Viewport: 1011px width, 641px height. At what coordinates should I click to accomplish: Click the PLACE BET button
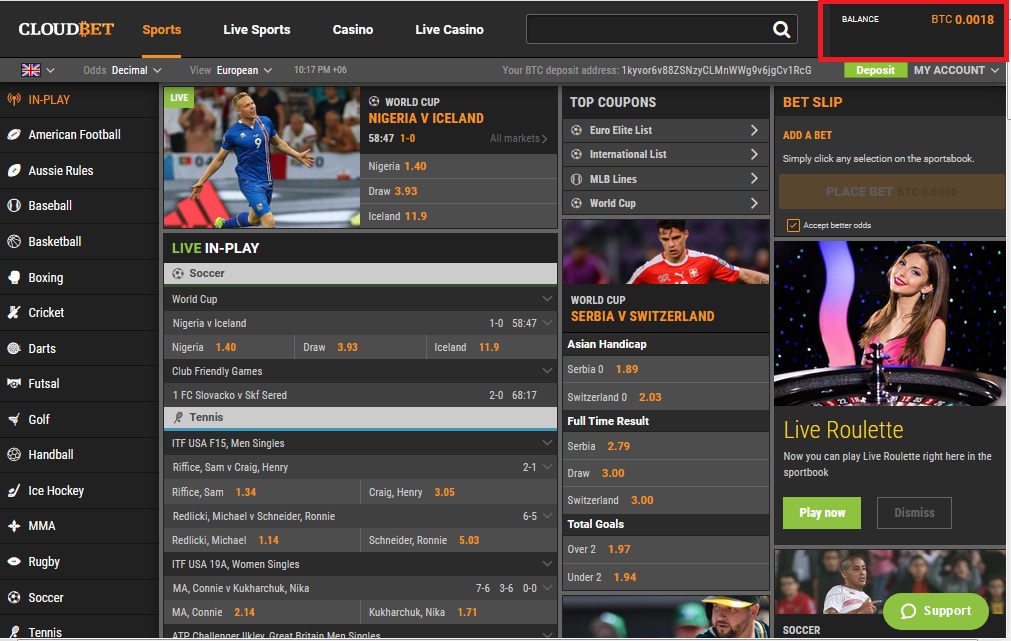(891, 192)
